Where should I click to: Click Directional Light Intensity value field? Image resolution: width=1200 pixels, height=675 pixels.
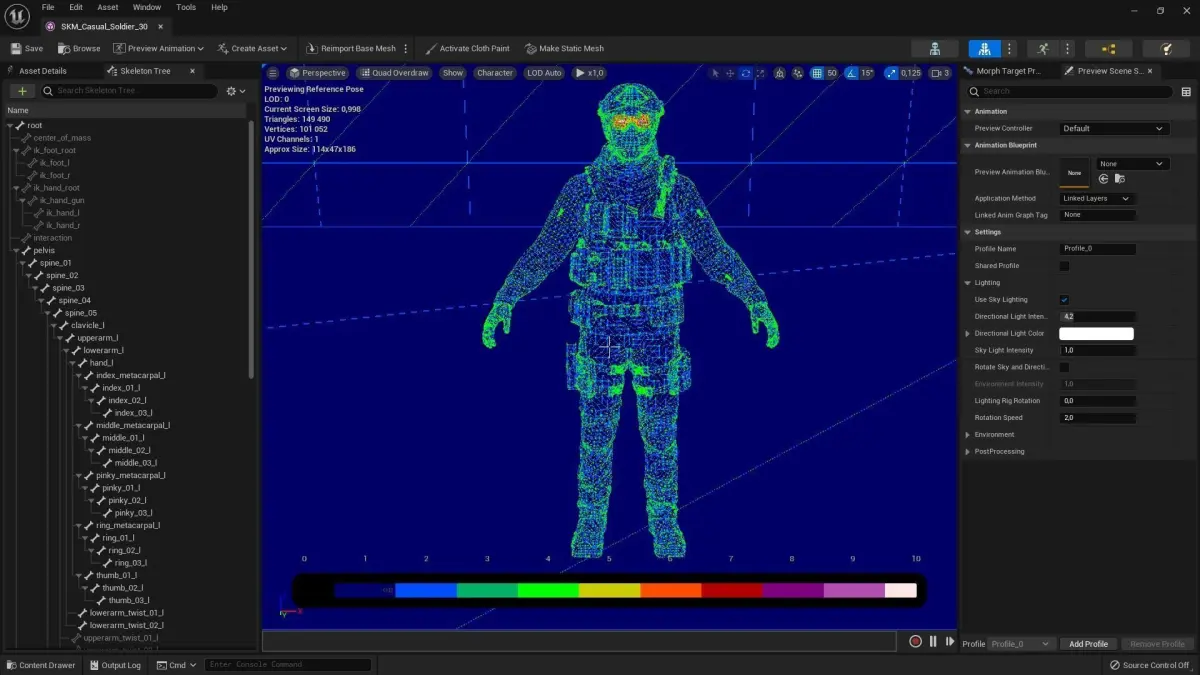1097,316
